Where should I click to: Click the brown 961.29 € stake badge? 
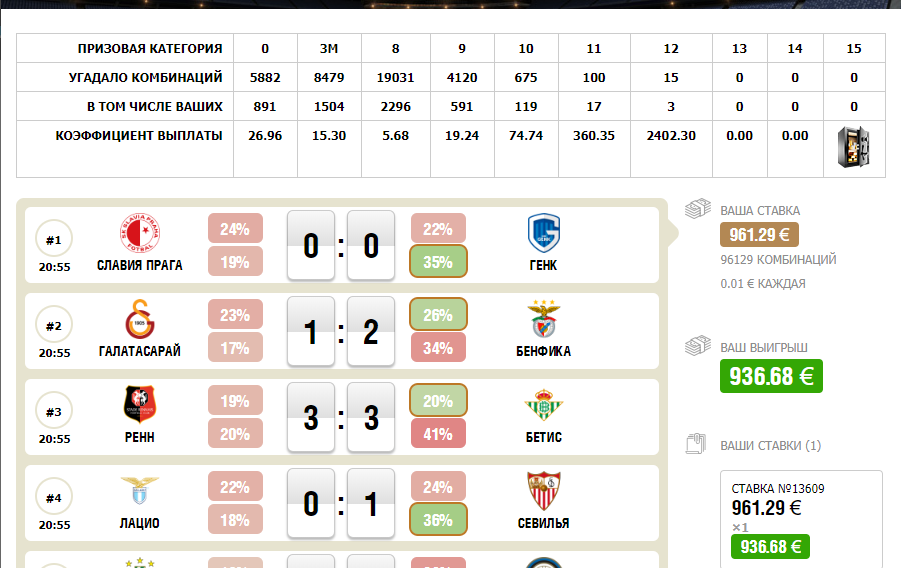(759, 235)
